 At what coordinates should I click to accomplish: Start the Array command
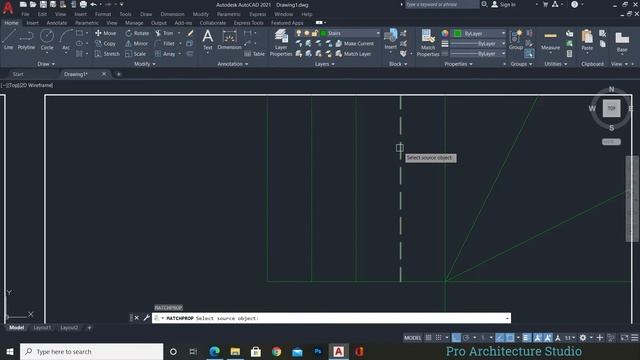[165, 53]
